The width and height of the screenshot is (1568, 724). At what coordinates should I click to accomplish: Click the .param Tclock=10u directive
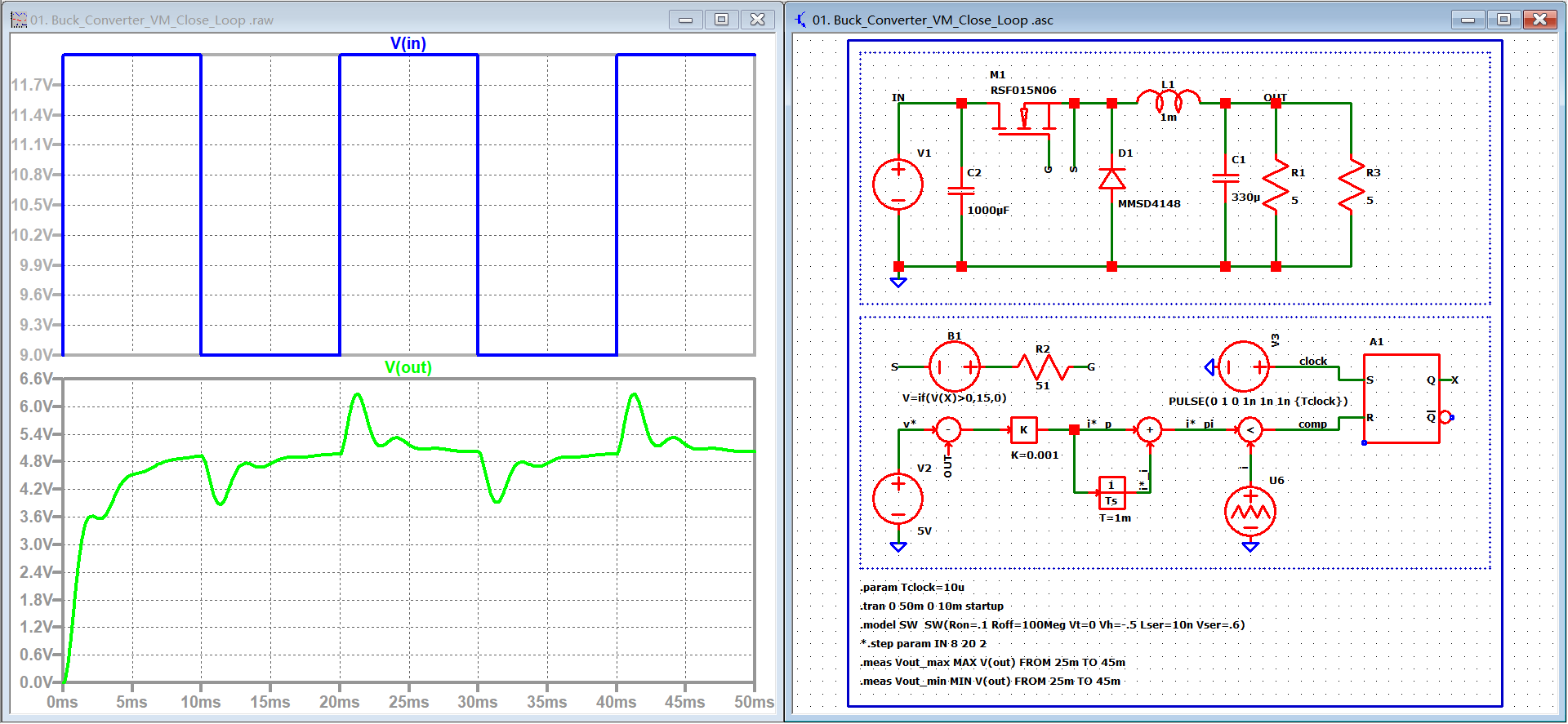(911, 587)
